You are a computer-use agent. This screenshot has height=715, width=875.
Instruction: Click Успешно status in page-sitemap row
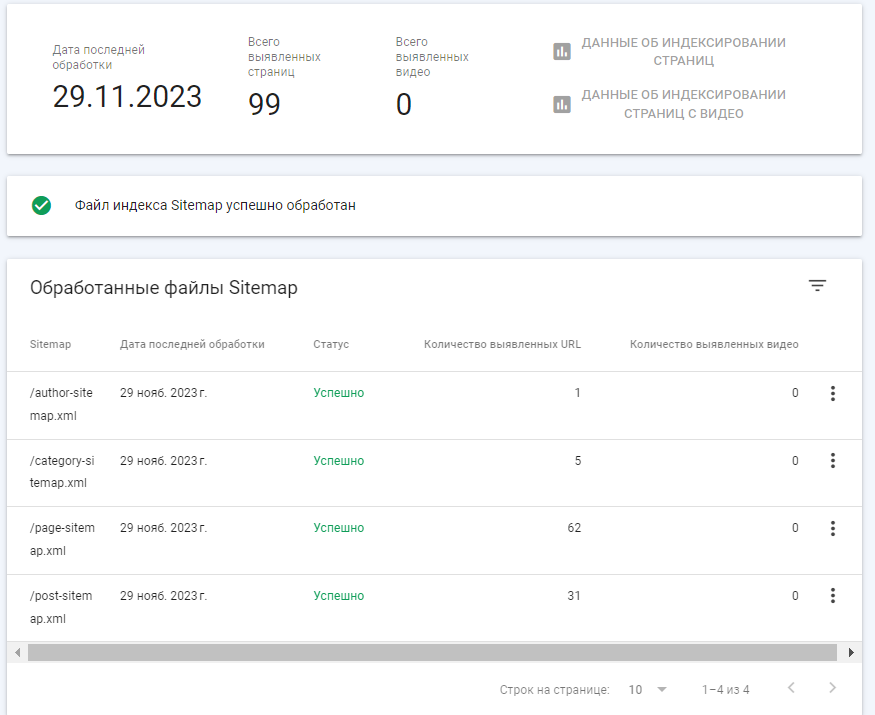pyautogui.click(x=339, y=528)
